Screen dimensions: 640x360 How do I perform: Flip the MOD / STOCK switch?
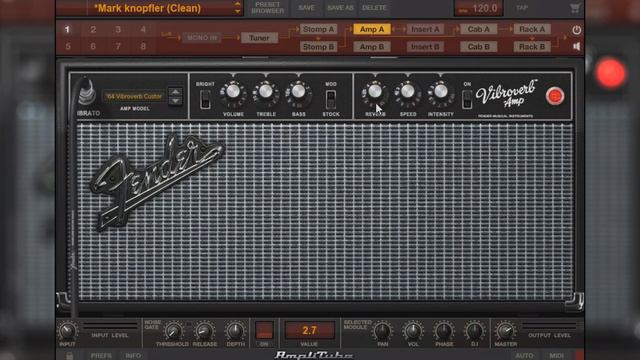(x=331, y=99)
